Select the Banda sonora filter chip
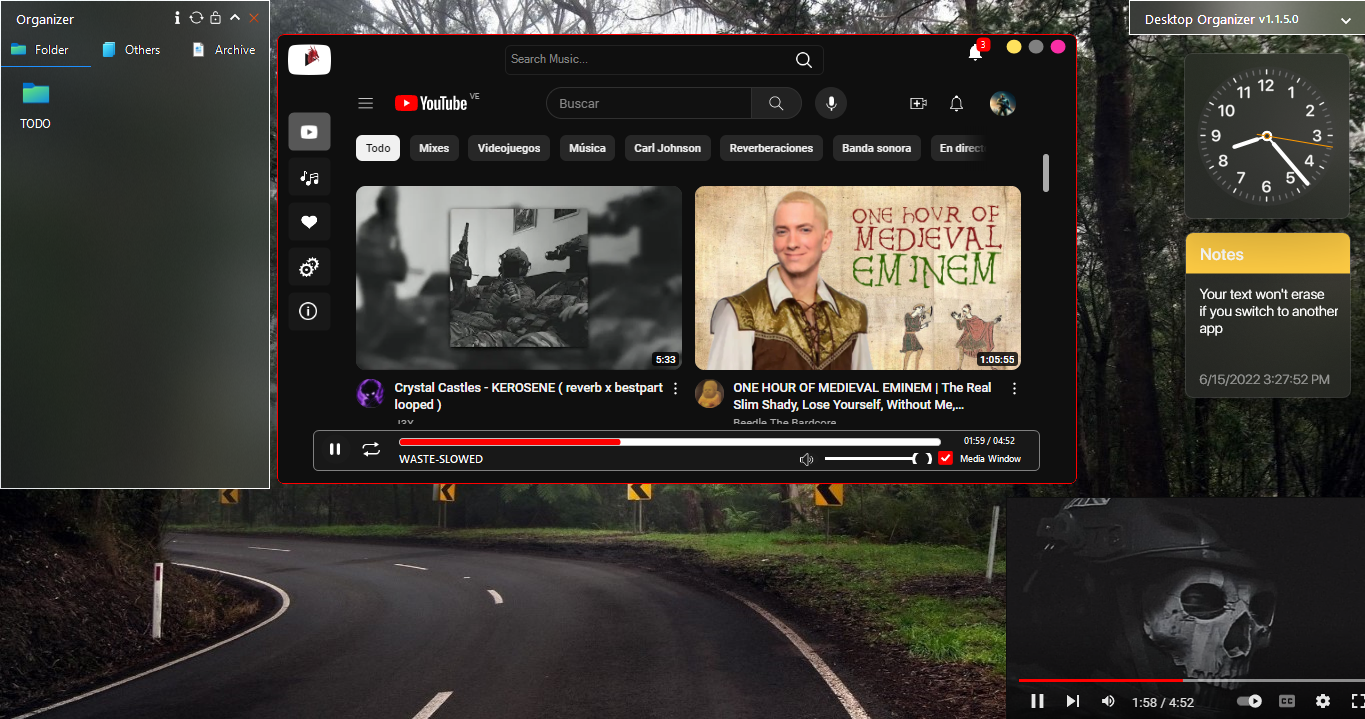The width and height of the screenshot is (1365, 719). pyautogui.click(x=877, y=148)
